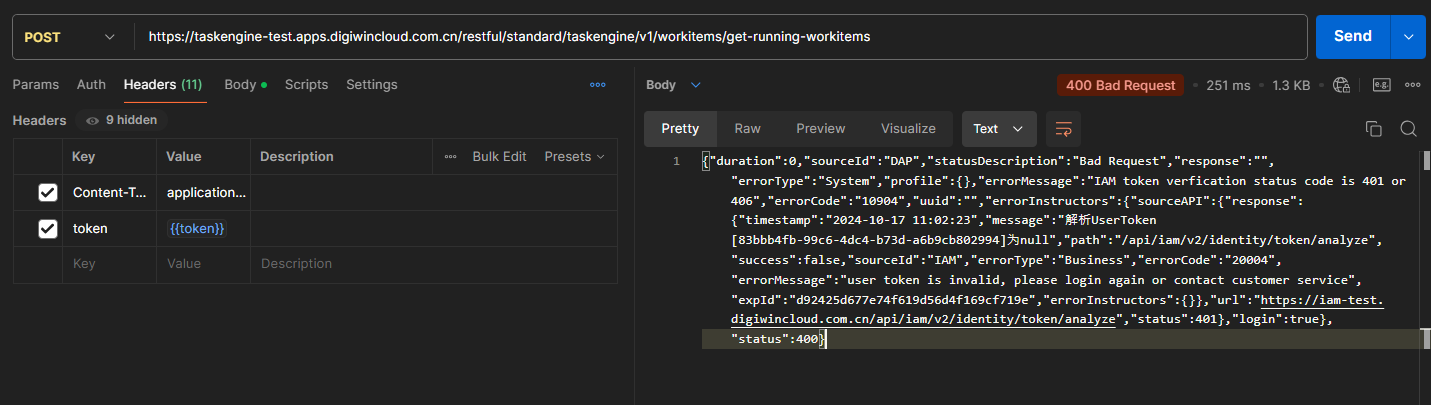Click line number 1 in response
Screen dimensions: 1431x405
[676, 161]
